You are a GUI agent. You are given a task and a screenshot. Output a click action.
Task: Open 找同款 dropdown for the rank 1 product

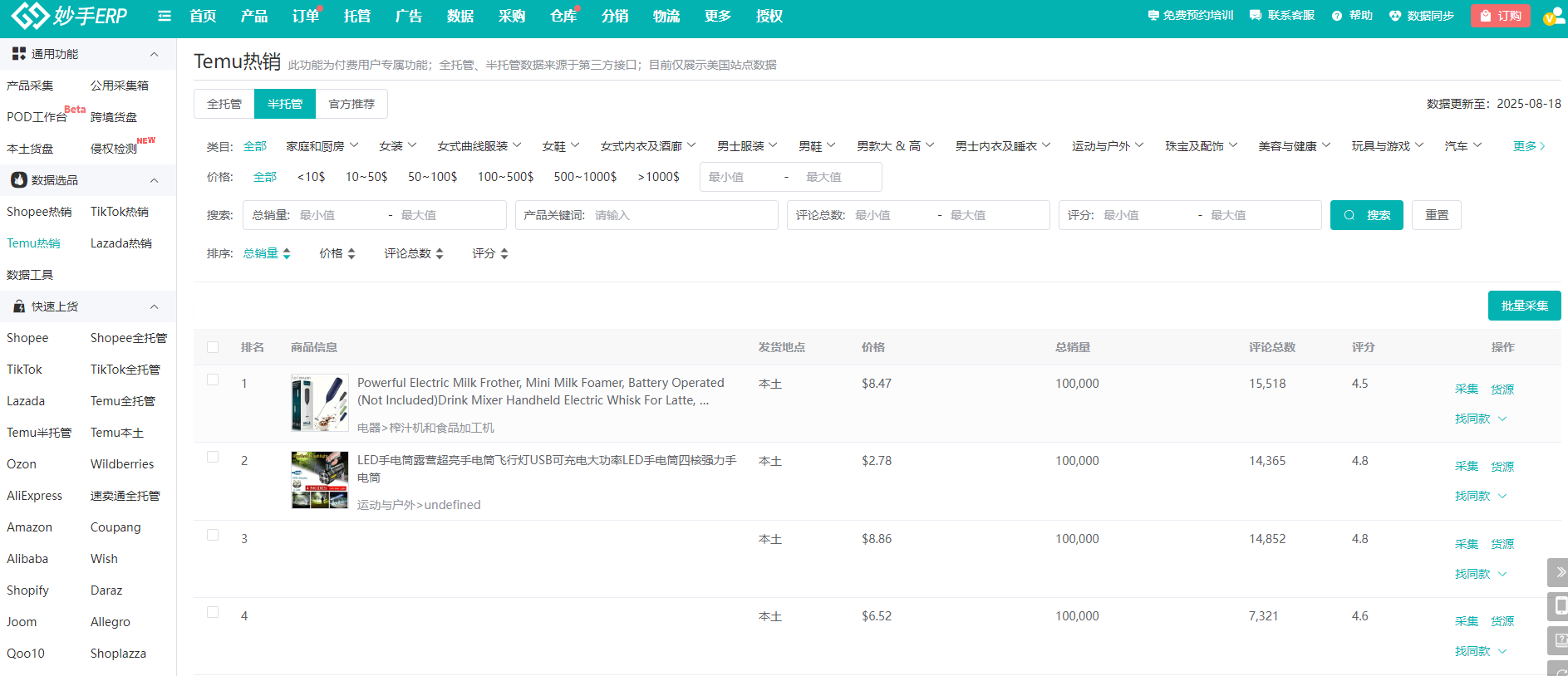1481,419
